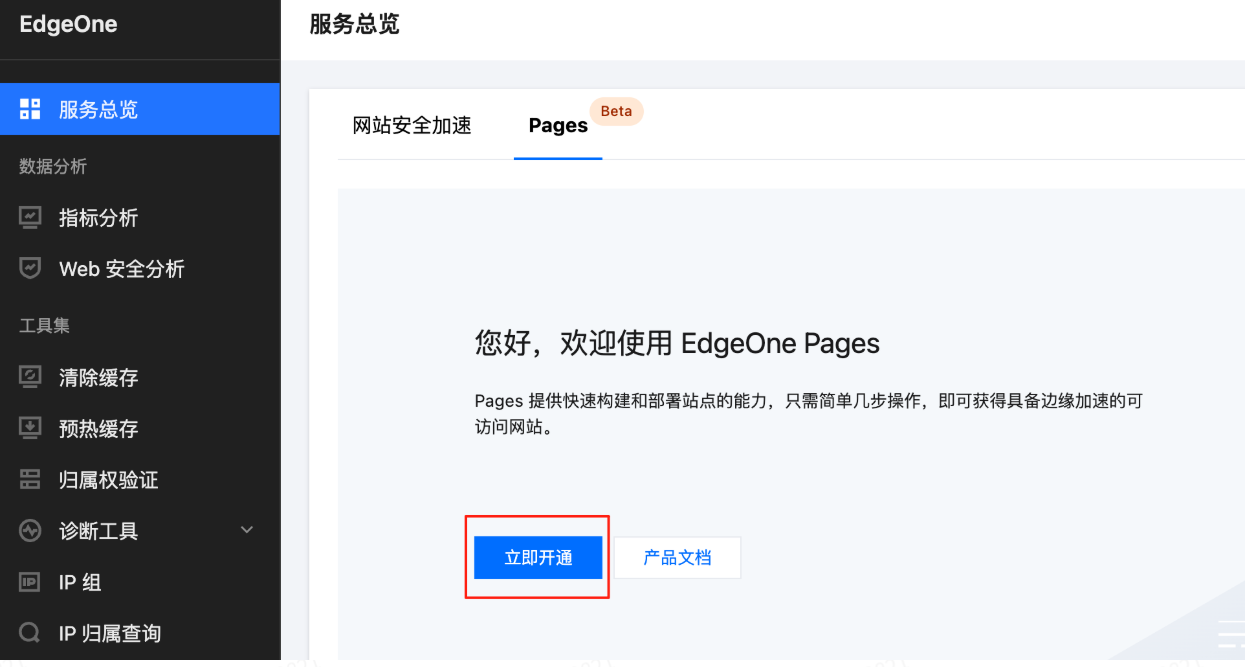The width and height of the screenshot is (1245, 667).
Task: Click the Pages description paragraph
Action: click(x=808, y=414)
